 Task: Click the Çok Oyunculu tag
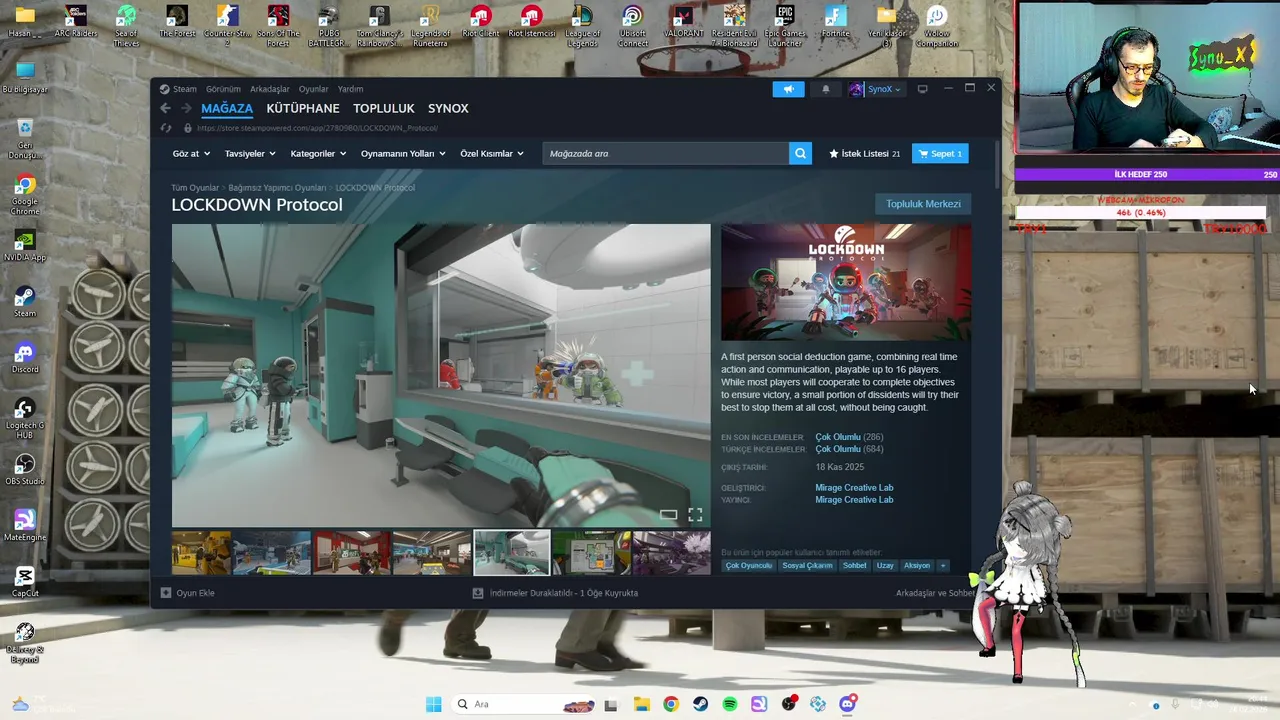749,566
